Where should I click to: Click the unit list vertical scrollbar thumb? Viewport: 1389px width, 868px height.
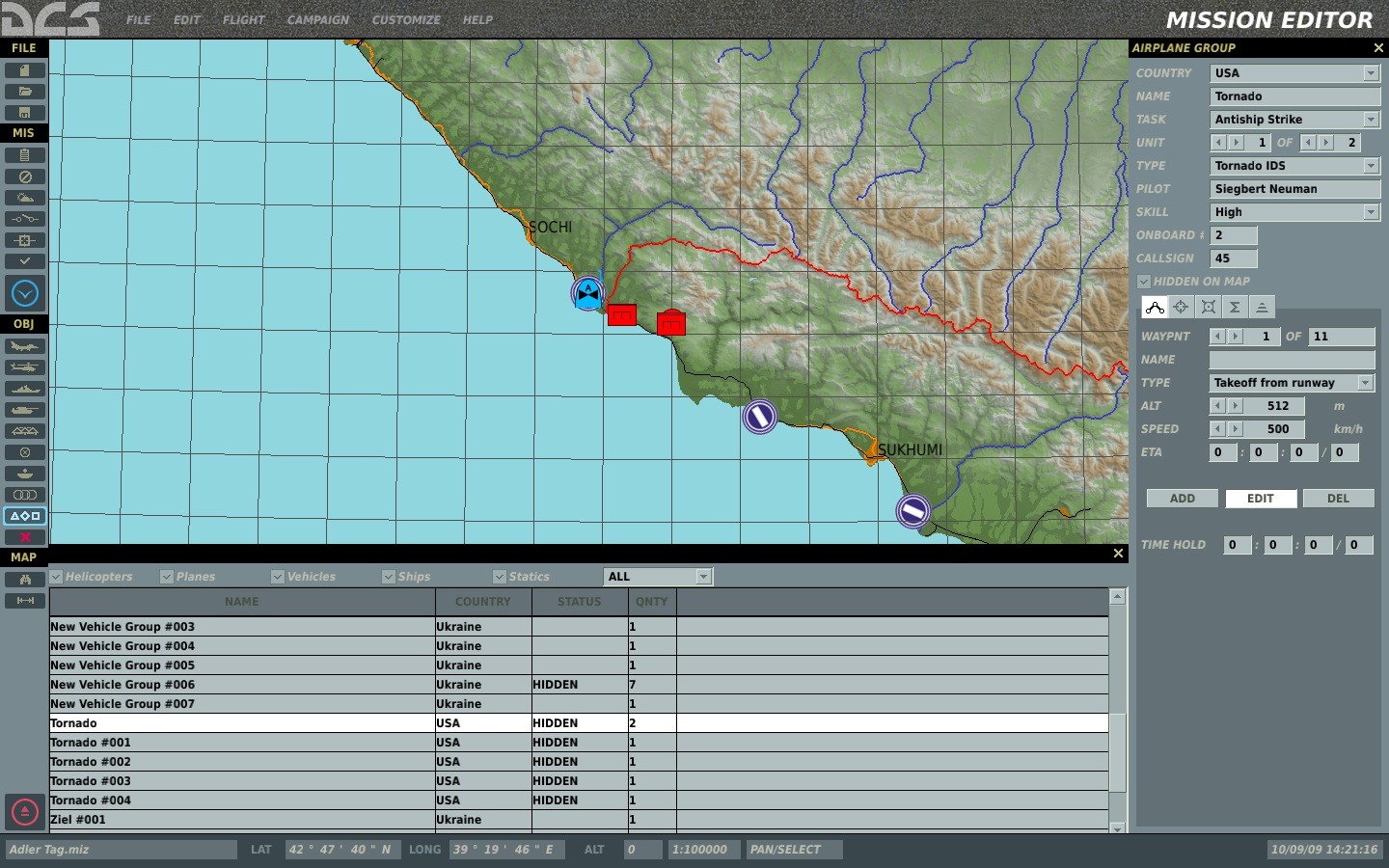[1117, 752]
